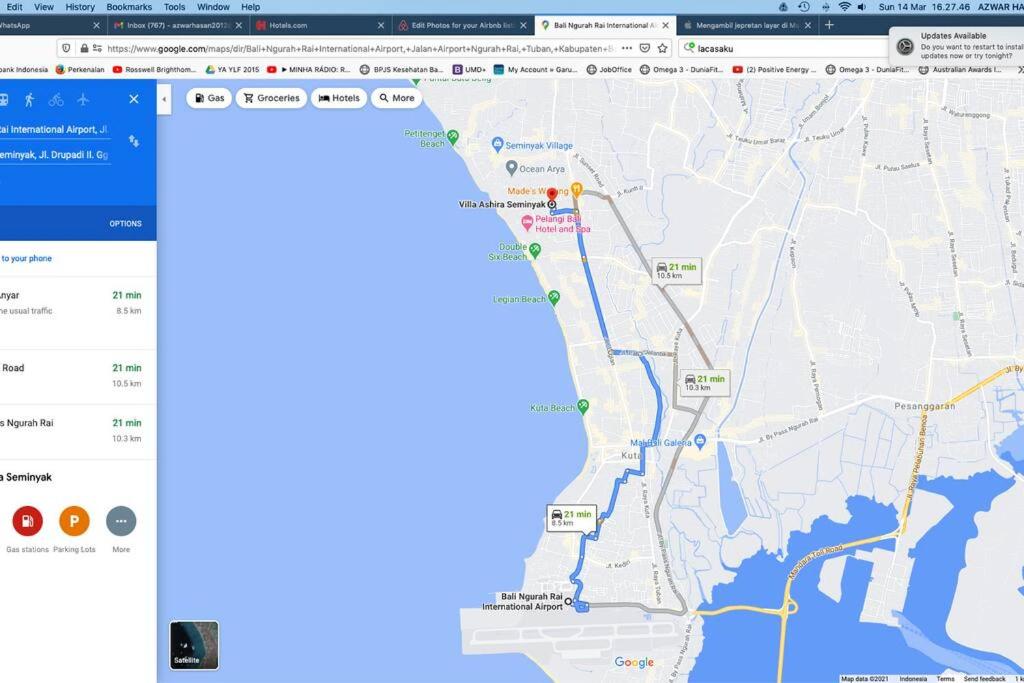The height and width of the screenshot is (683, 1024).
Task: Expand More search categories chip
Action: [x=396, y=98]
